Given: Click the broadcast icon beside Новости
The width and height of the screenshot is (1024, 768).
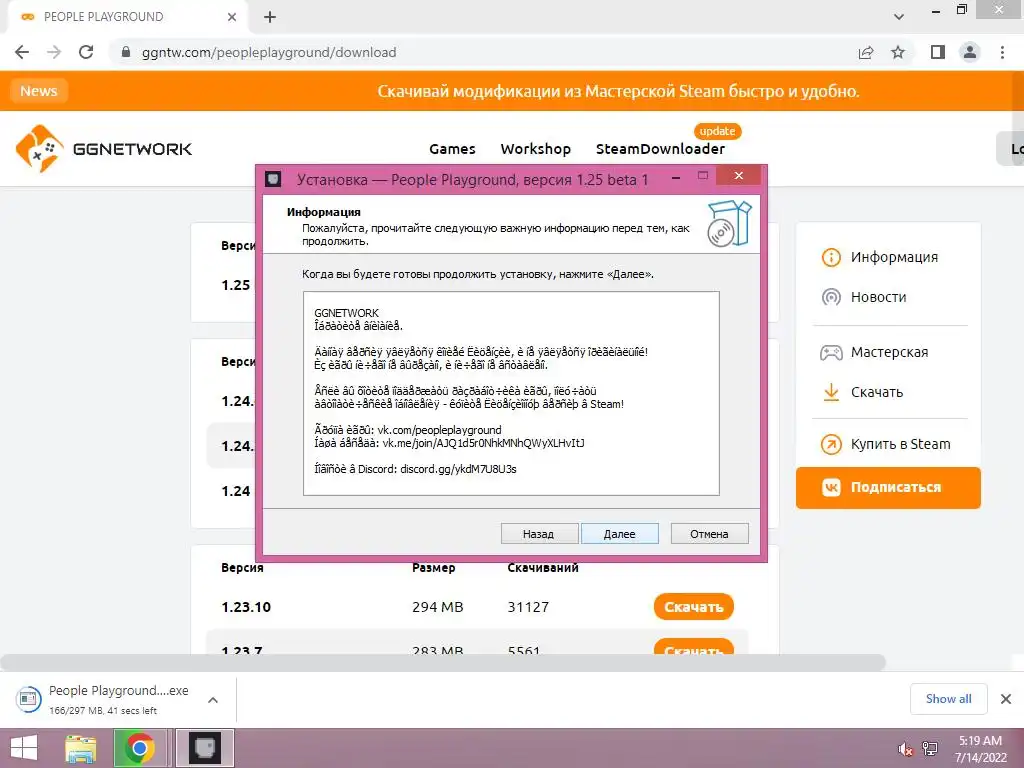Looking at the screenshot, I should point(831,297).
